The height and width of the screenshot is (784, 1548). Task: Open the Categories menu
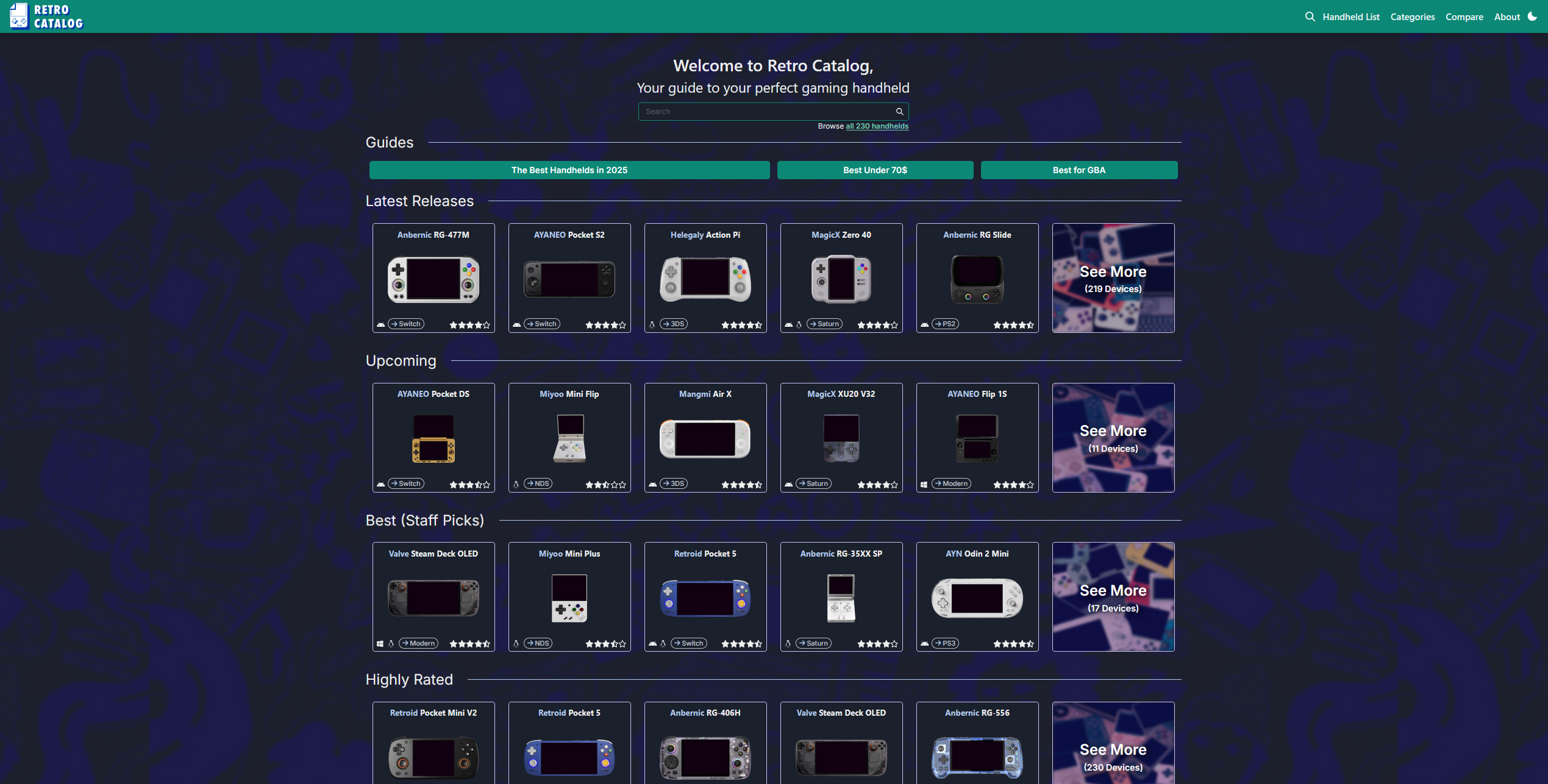[x=1412, y=16]
